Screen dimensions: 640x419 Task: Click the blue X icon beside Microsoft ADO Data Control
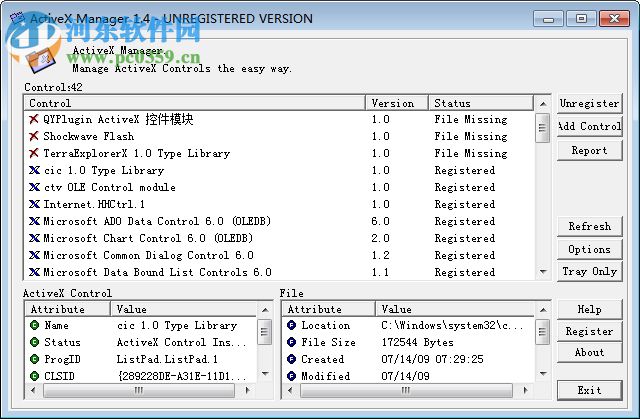point(34,221)
